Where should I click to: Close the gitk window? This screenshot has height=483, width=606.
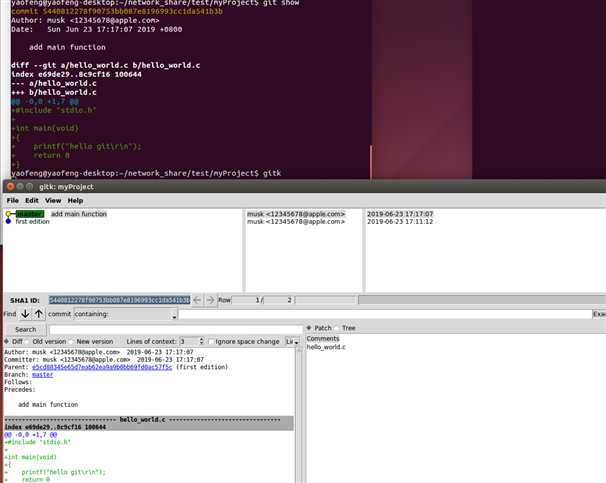10,187
